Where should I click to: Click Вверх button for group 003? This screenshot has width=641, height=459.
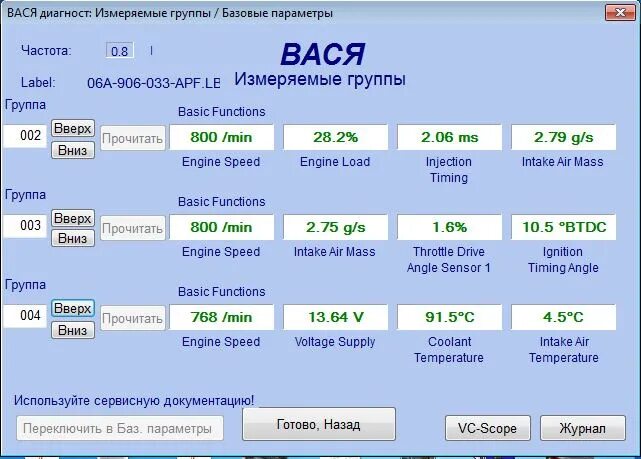coord(73,218)
